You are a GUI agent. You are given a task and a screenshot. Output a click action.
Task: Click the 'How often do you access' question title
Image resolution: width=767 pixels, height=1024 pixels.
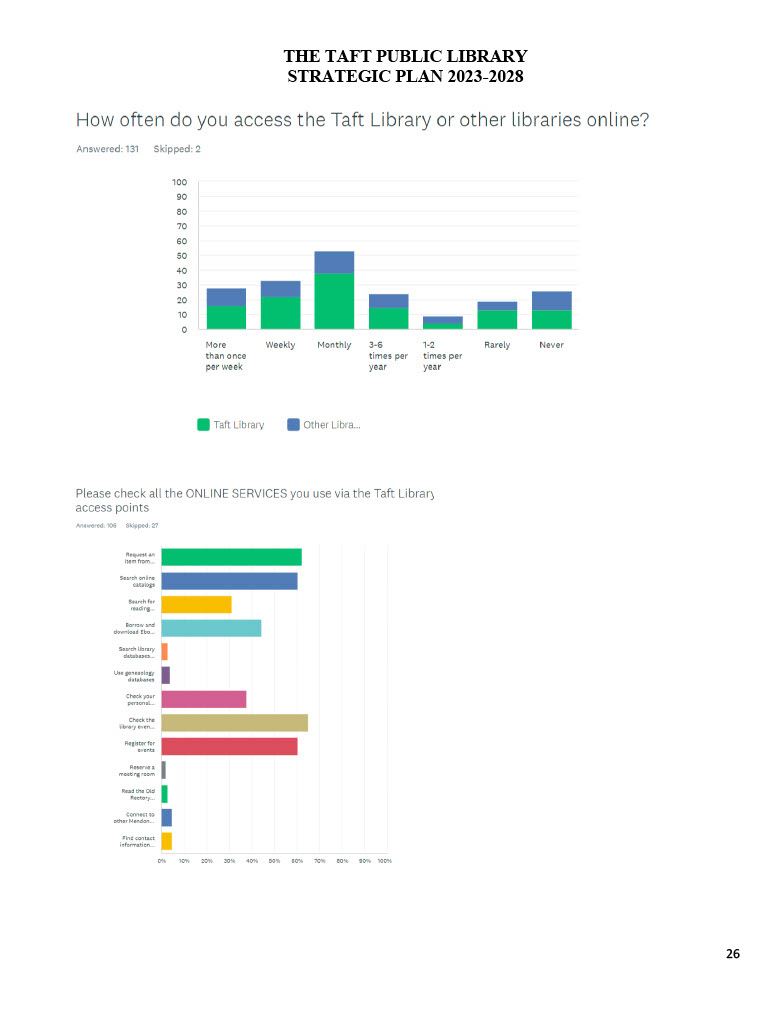click(363, 121)
